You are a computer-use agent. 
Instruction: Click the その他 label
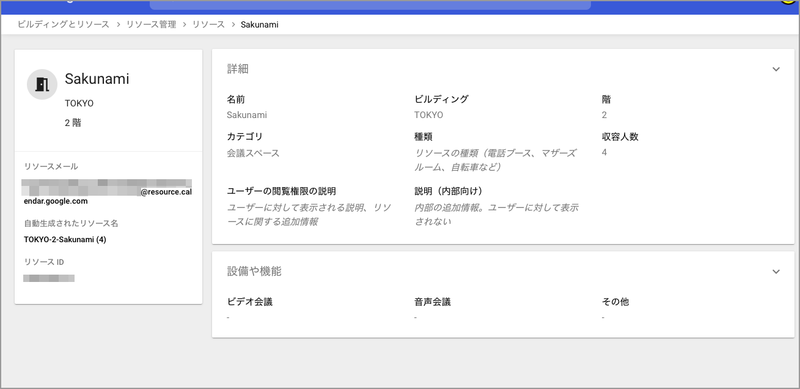(x=615, y=302)
